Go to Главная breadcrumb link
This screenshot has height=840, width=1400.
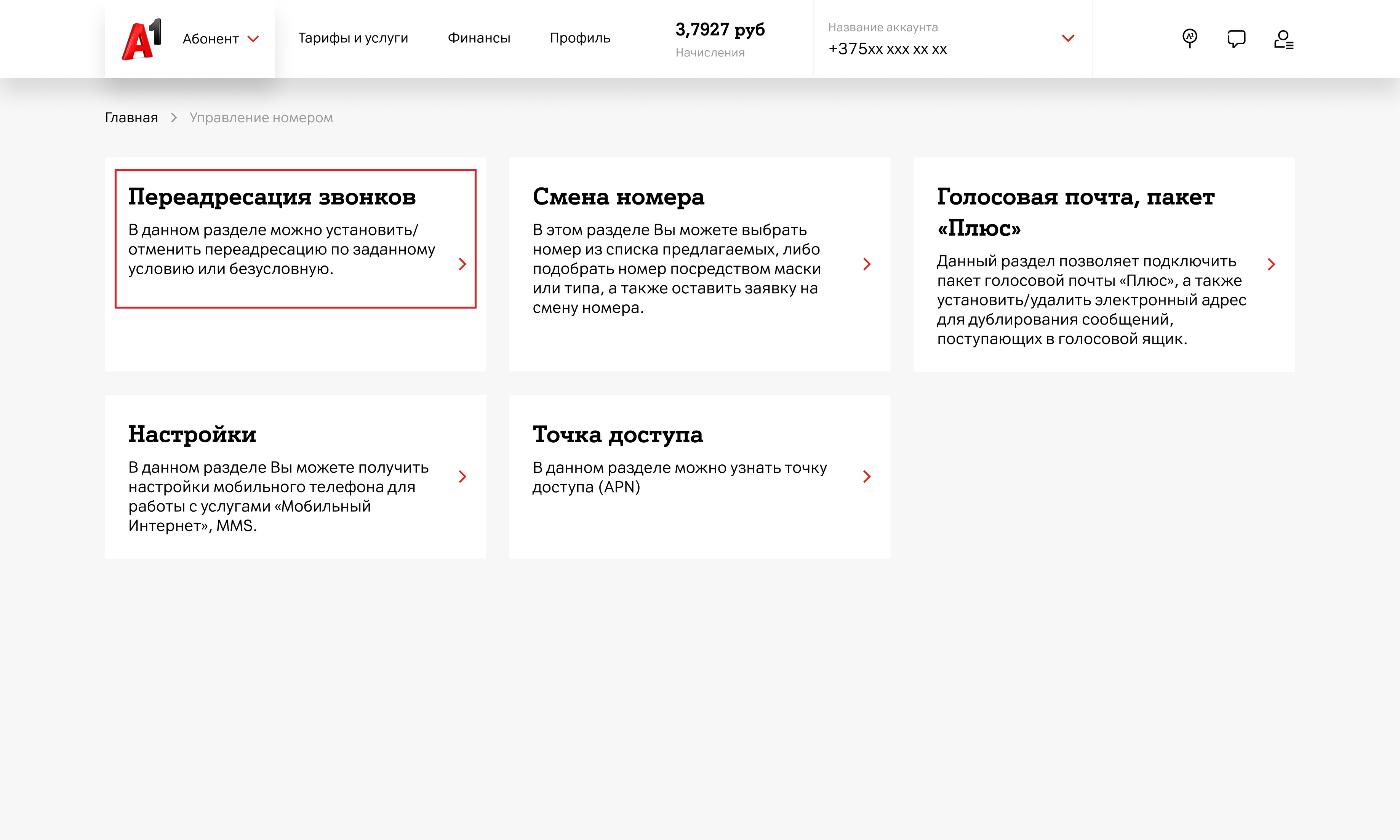point(131,118)
